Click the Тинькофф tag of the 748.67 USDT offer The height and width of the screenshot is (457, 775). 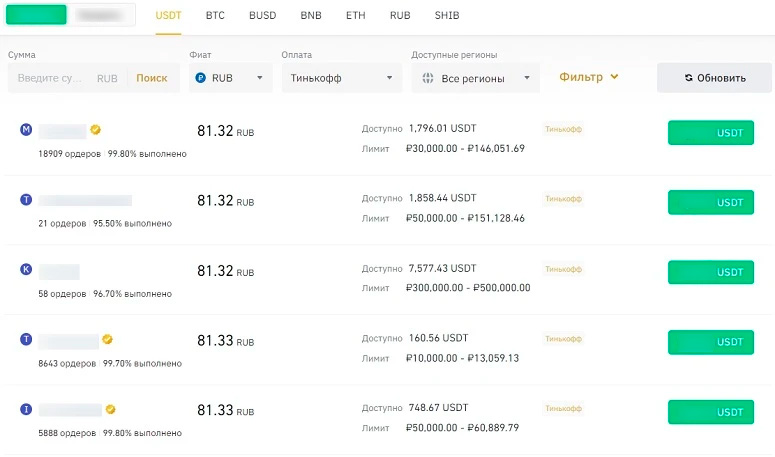[x=563, y=408]
